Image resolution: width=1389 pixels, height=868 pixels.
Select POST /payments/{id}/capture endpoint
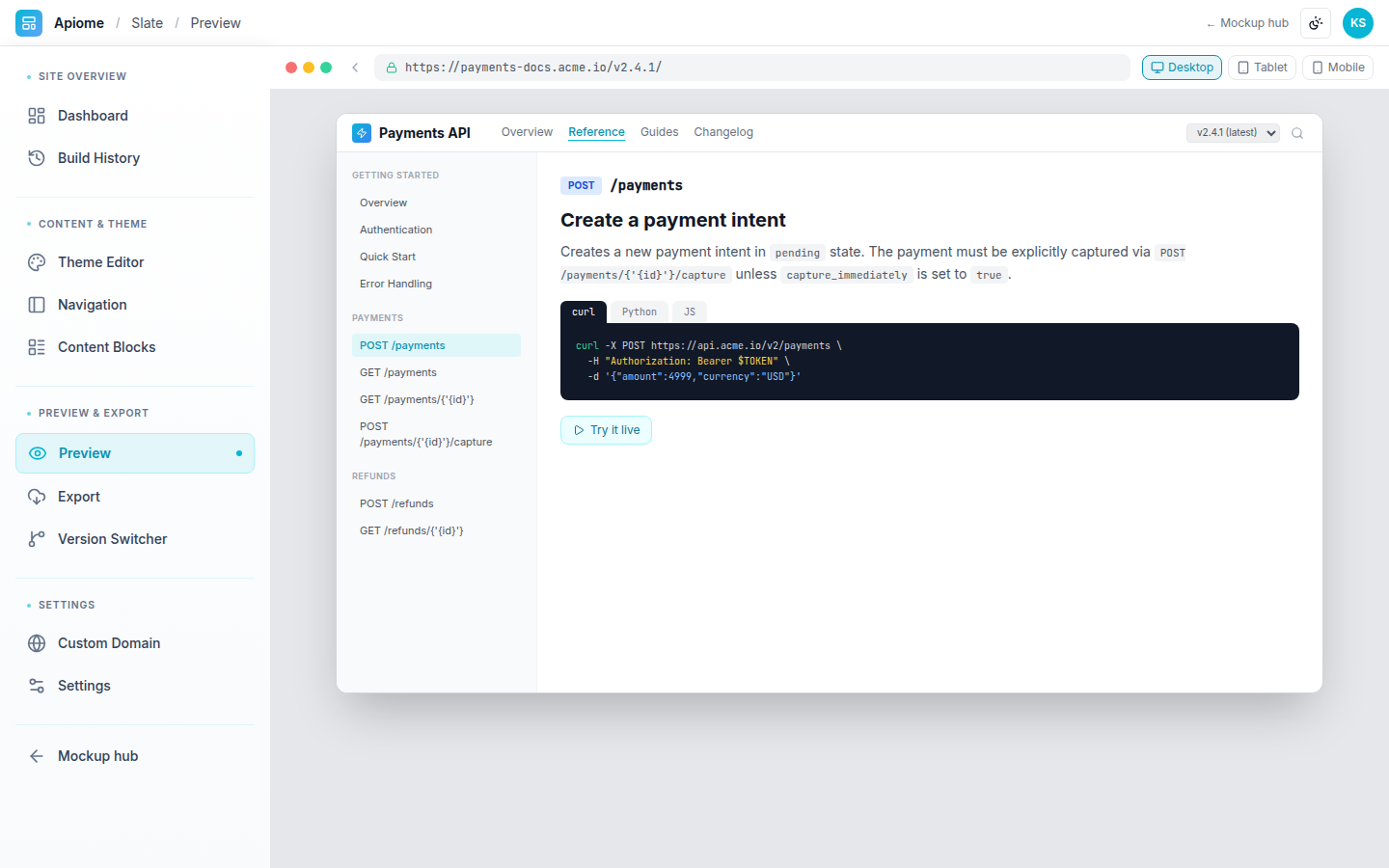click(x=436, y=434)
